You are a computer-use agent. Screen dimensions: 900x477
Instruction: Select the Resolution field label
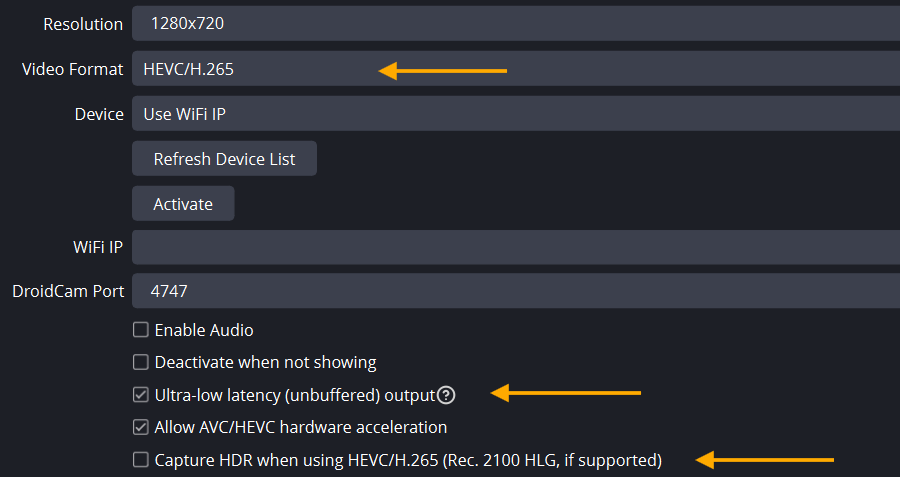(x=83, y=24)
